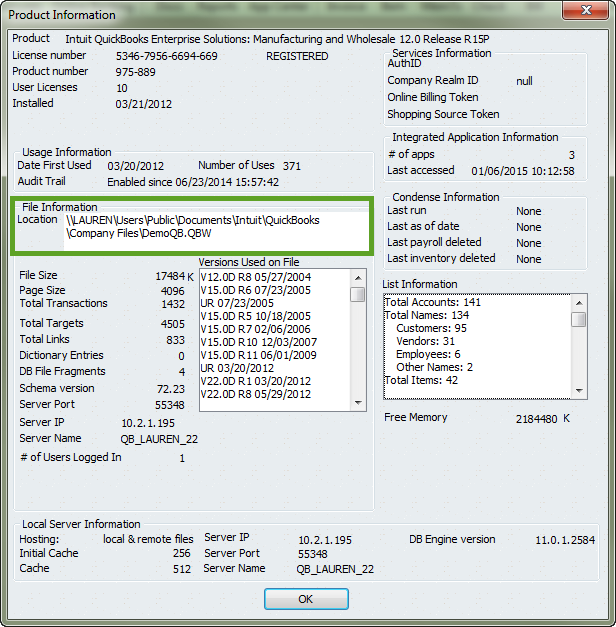Click Schema version value 72.23
The width and height of the screenshot is (616, 627).
click(171, 389)
